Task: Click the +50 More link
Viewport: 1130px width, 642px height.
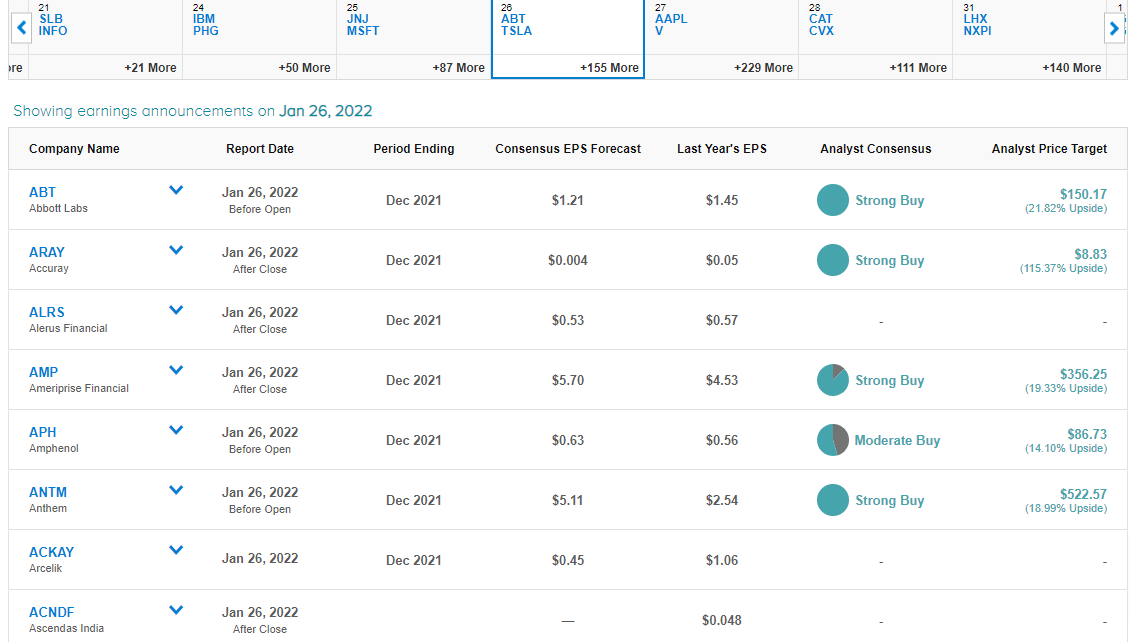Action: tap(304, 68)
